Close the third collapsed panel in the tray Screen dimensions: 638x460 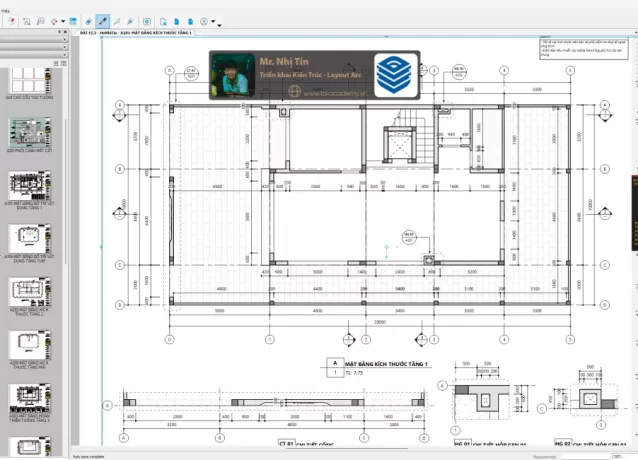pyautogui.click(x=65, y=55)
